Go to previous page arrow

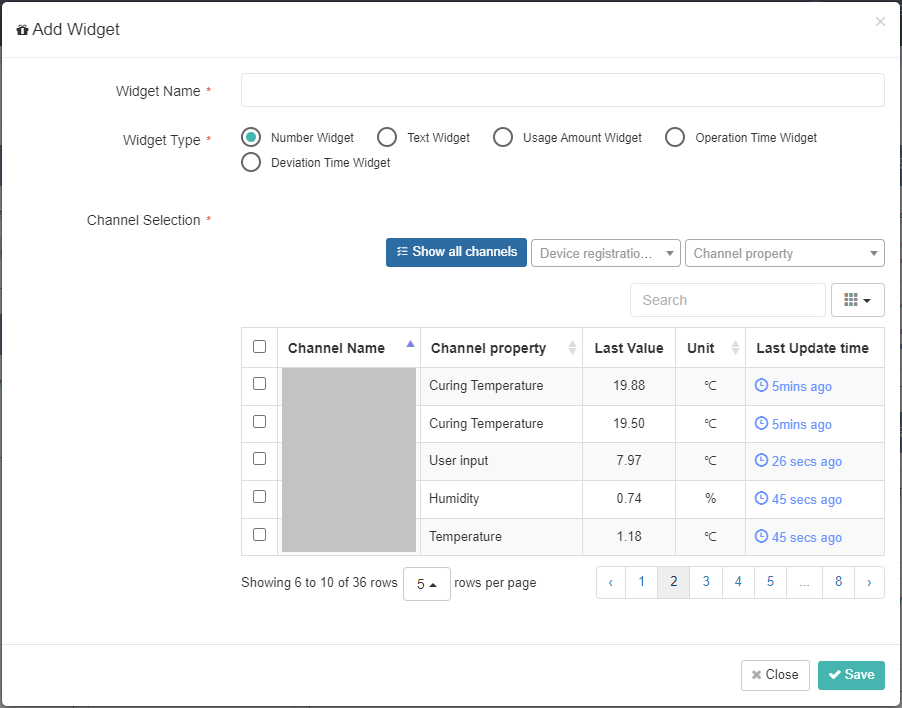(x=611, y=582)
